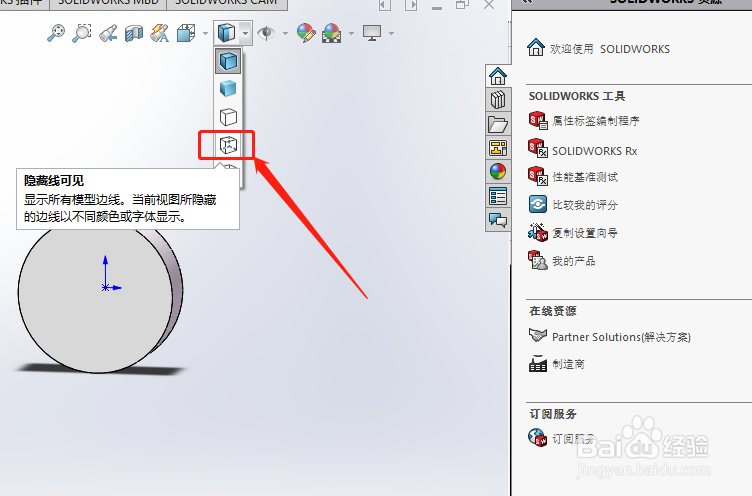Click the Hide/Show Items eye icon
The width and height of the screenshot is (752, 496).
tap(266, 33)
